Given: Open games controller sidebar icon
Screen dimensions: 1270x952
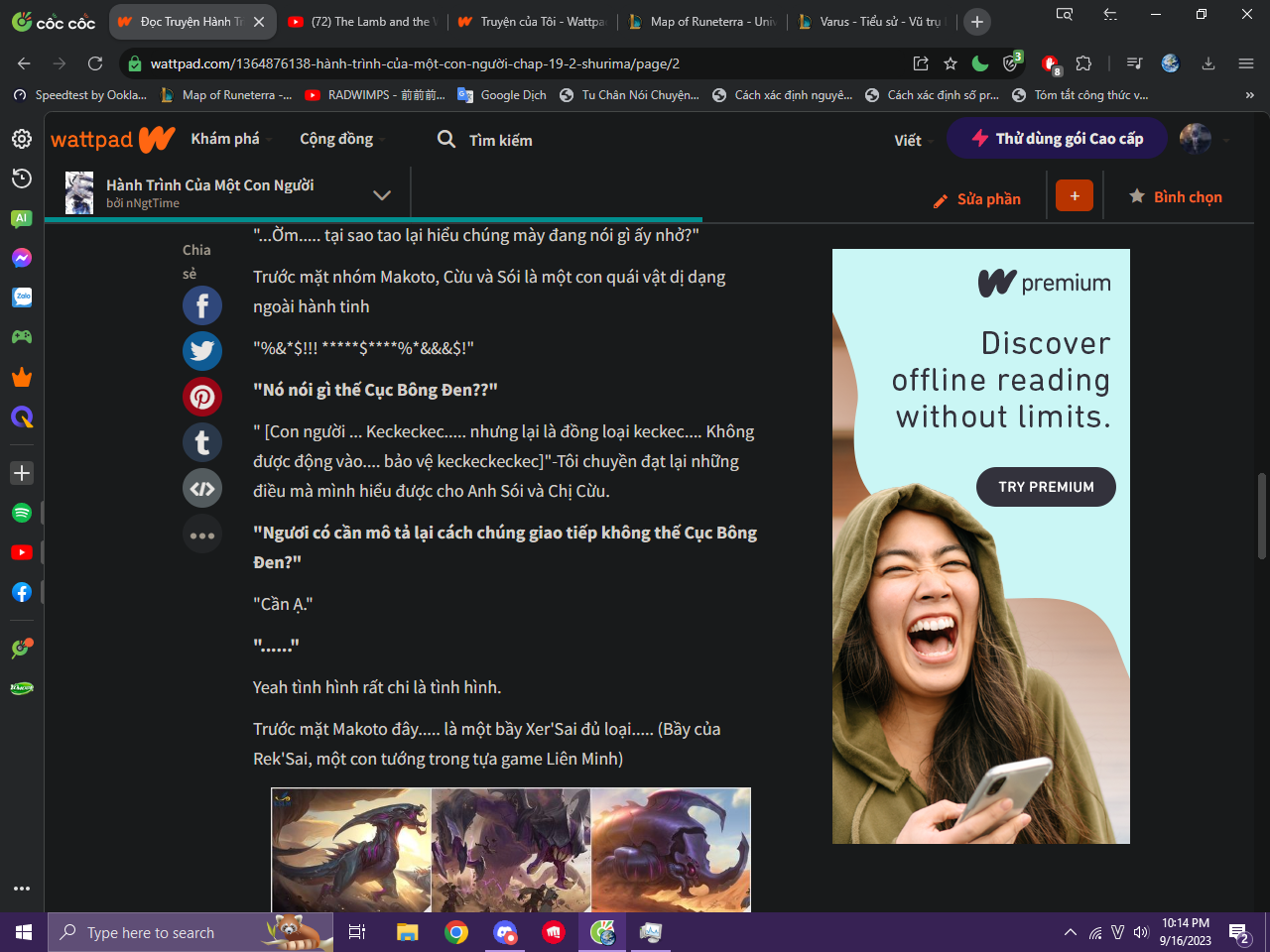Looking at the screenshot, I should click(22, 337).
